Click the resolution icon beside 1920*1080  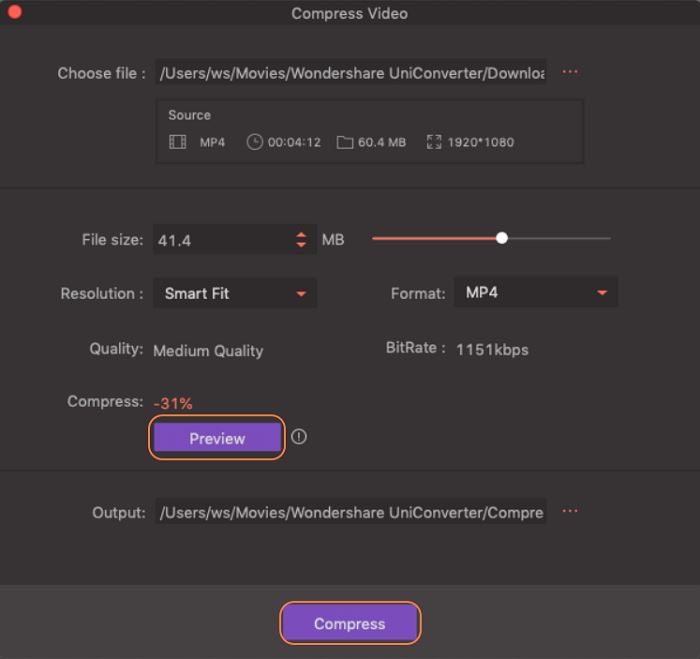(434, 142)
